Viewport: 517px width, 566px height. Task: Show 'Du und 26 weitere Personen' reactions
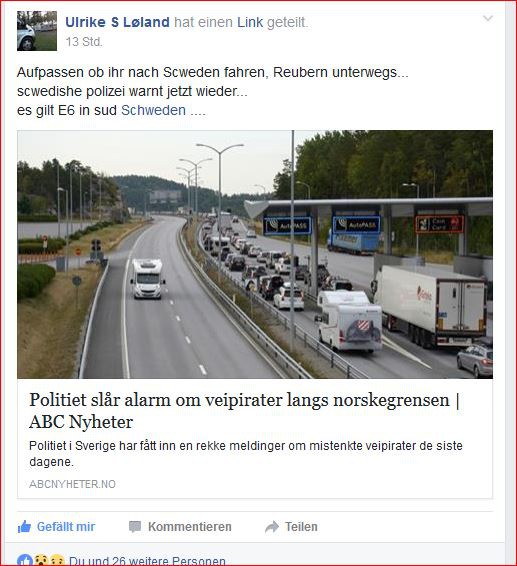[147, 561]
